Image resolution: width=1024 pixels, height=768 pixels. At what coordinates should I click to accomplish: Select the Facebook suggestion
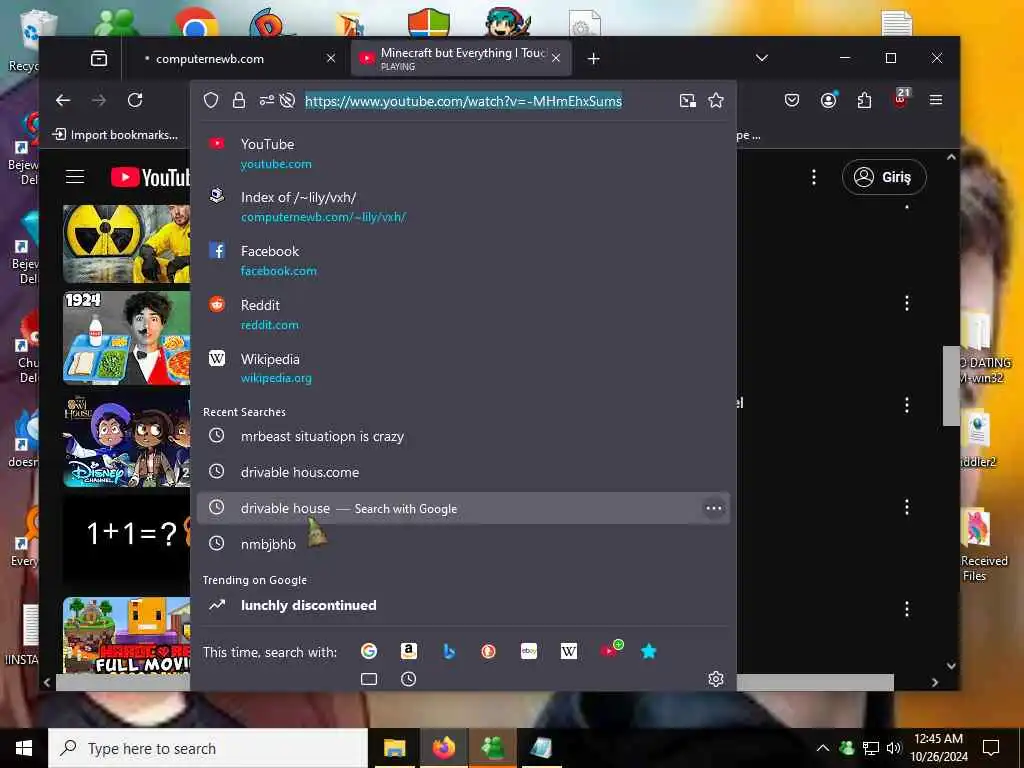pos(463,261)
